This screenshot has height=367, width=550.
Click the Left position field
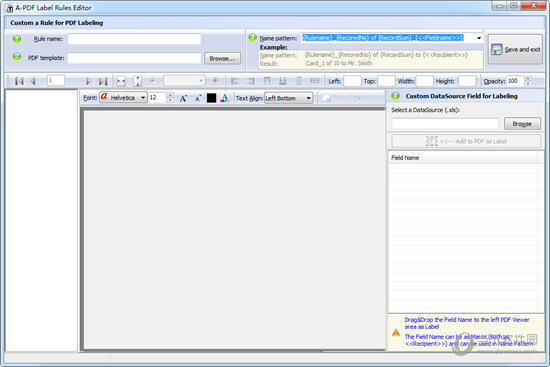coord(352,81)
